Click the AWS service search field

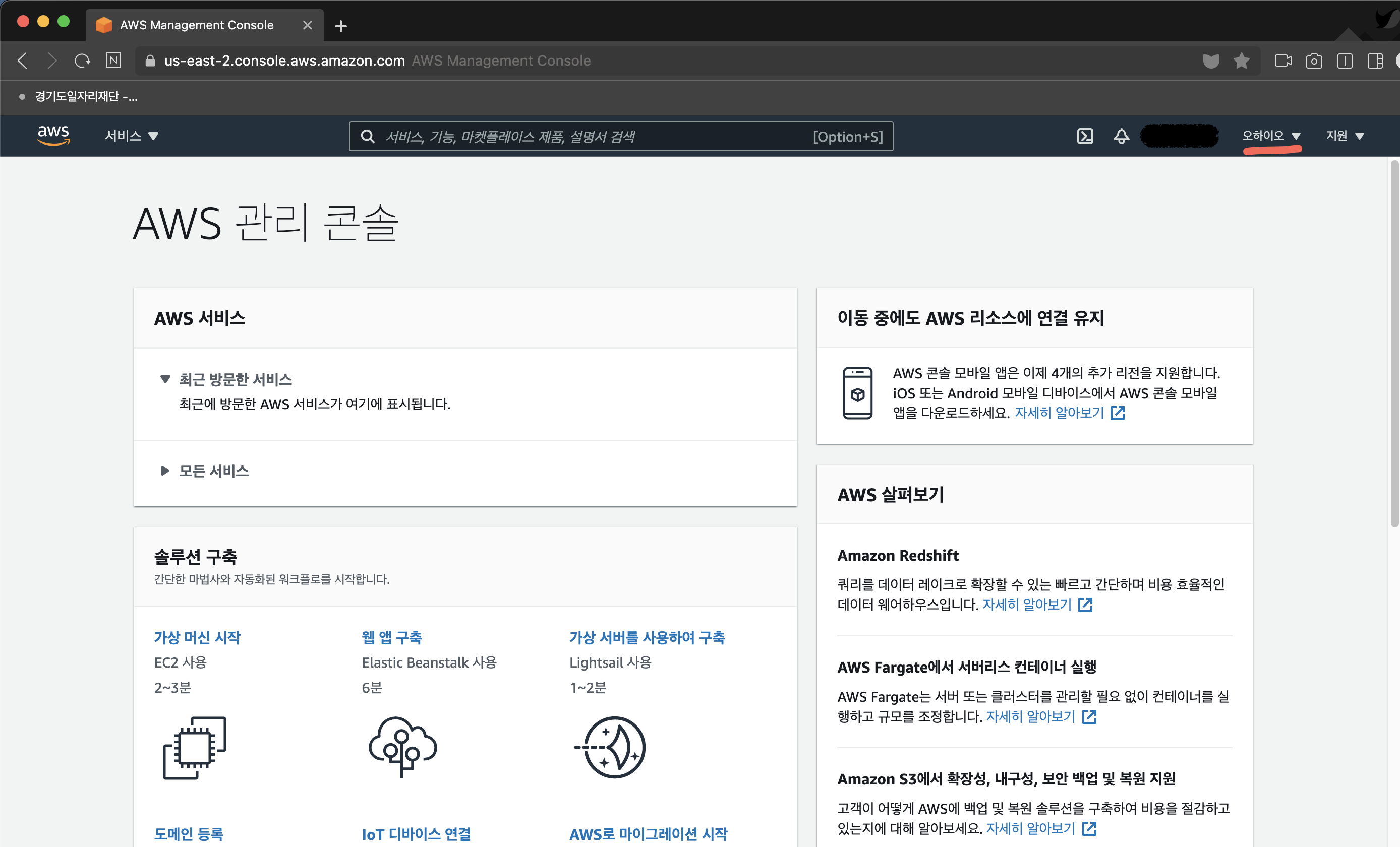click(x=597, y=136)
